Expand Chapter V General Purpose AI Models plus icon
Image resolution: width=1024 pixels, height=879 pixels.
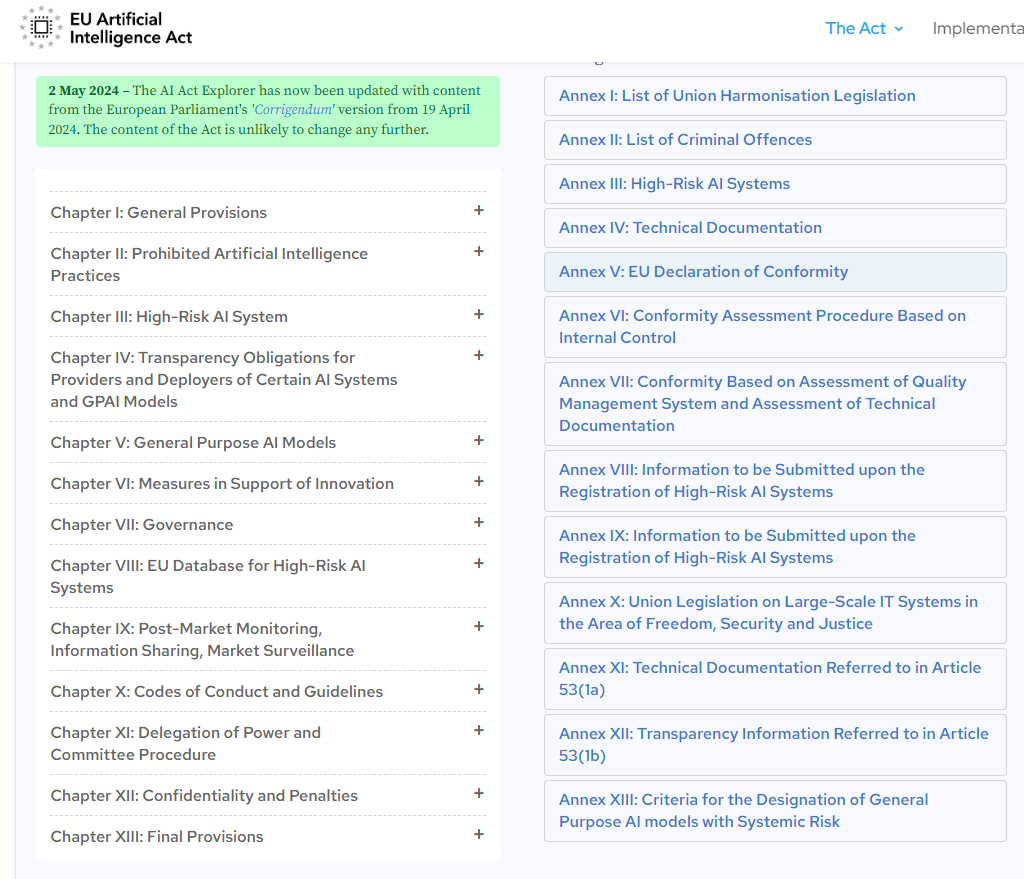click(x=479, y=440)
